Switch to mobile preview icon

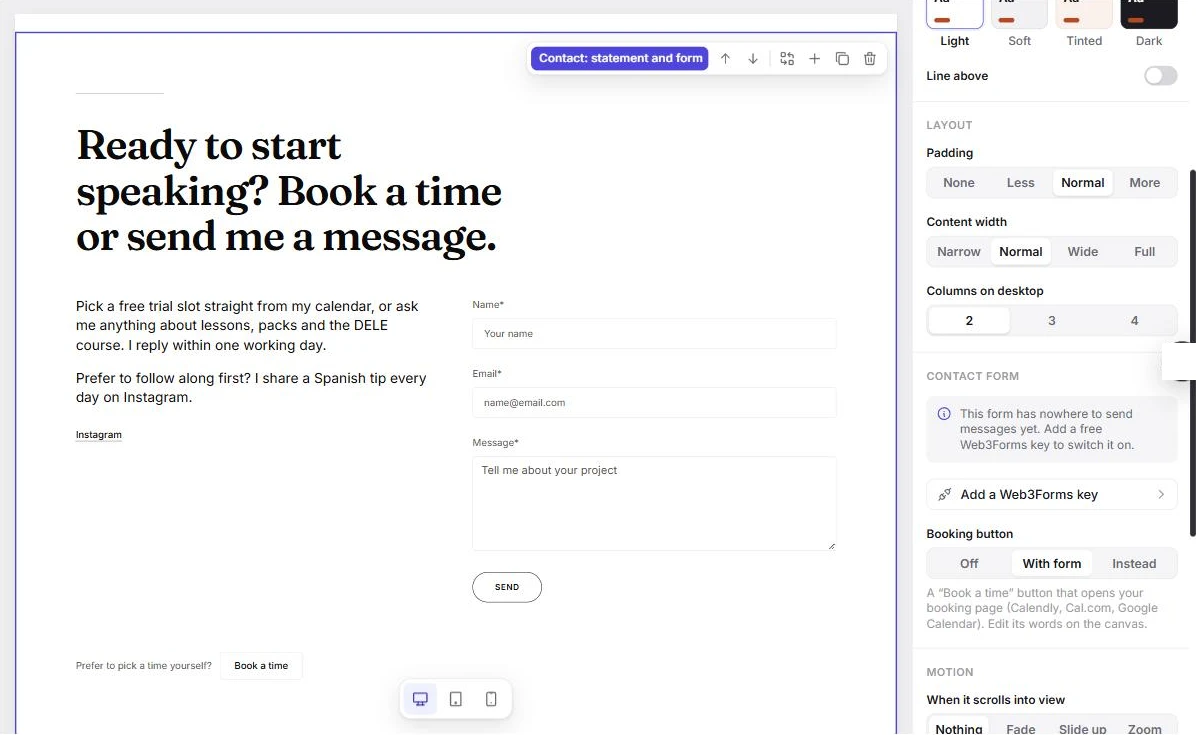pyautogui.click(x=491, y=698)
